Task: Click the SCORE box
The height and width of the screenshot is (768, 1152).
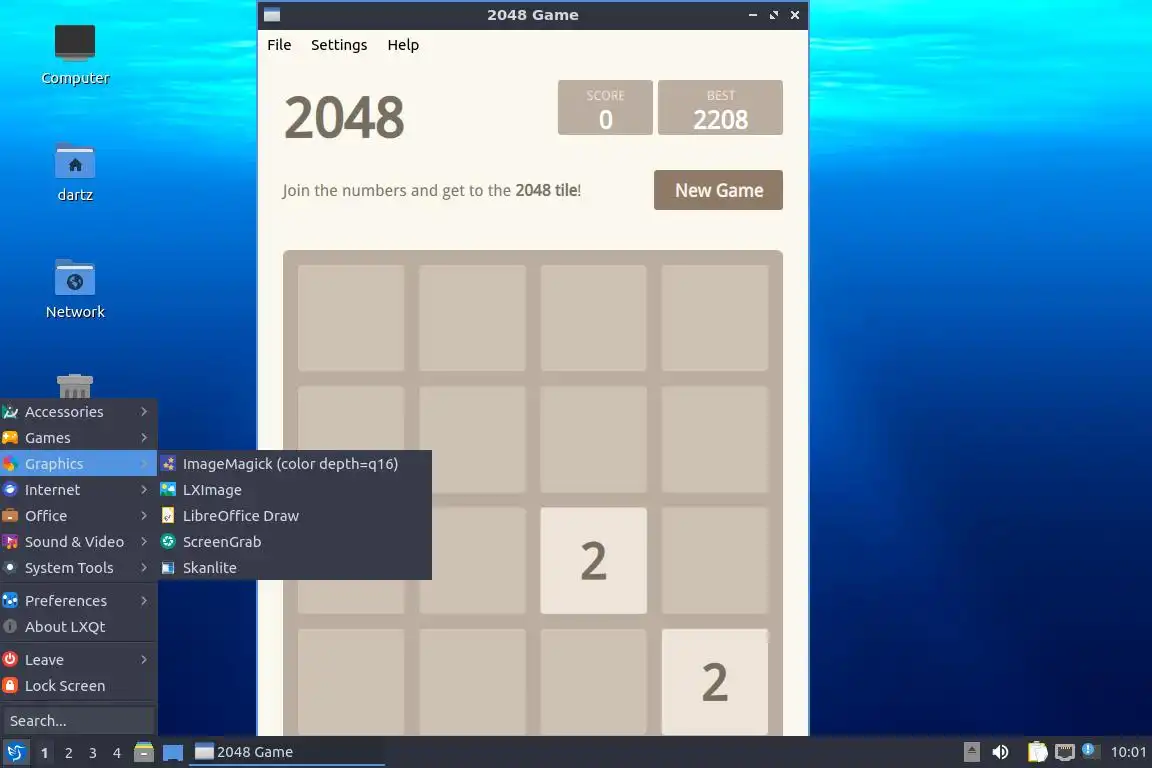Action: coord(605,107)
